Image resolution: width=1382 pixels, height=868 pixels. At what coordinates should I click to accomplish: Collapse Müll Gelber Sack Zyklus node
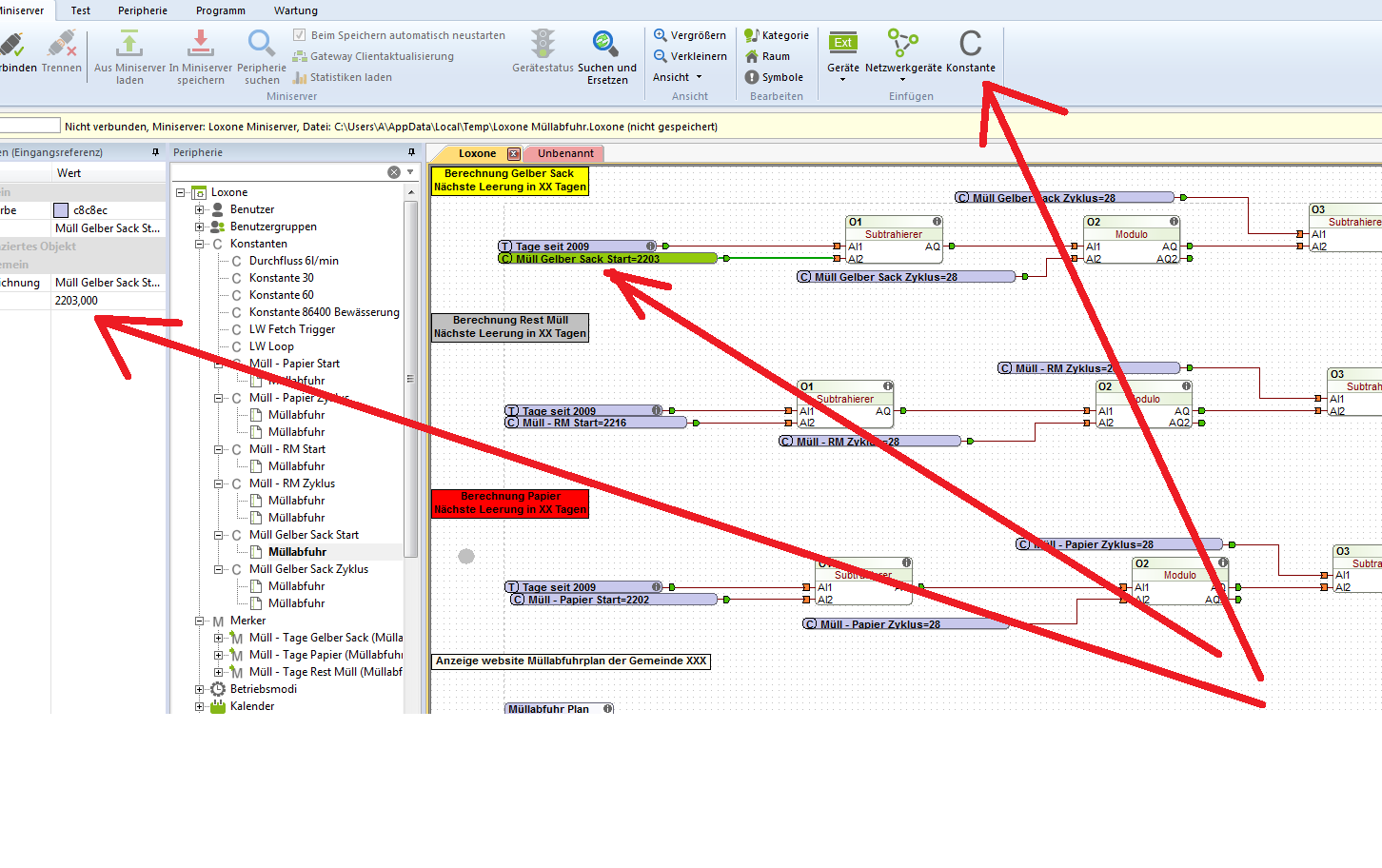(219, 569)
